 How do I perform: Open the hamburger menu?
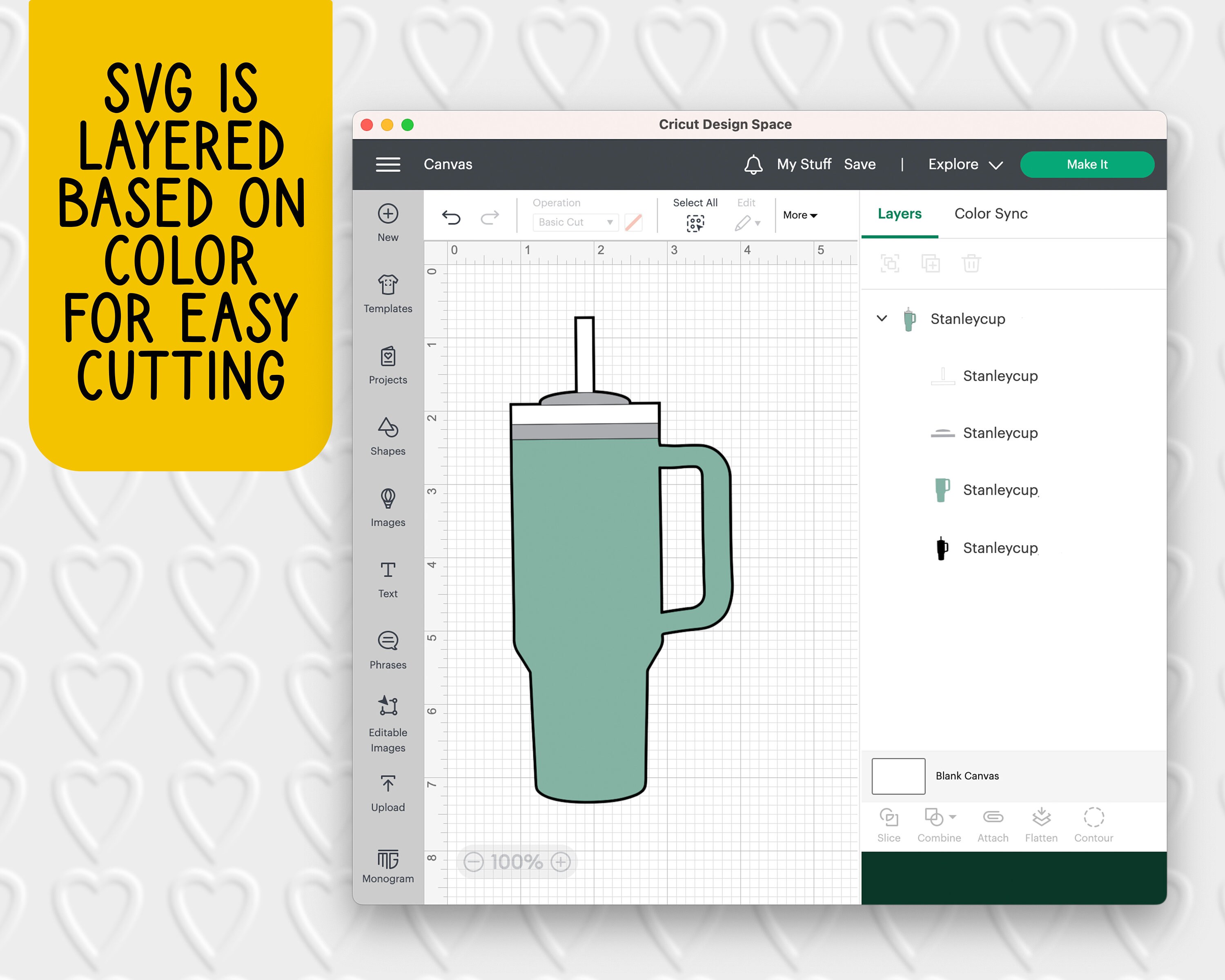[x=388, y=164]
